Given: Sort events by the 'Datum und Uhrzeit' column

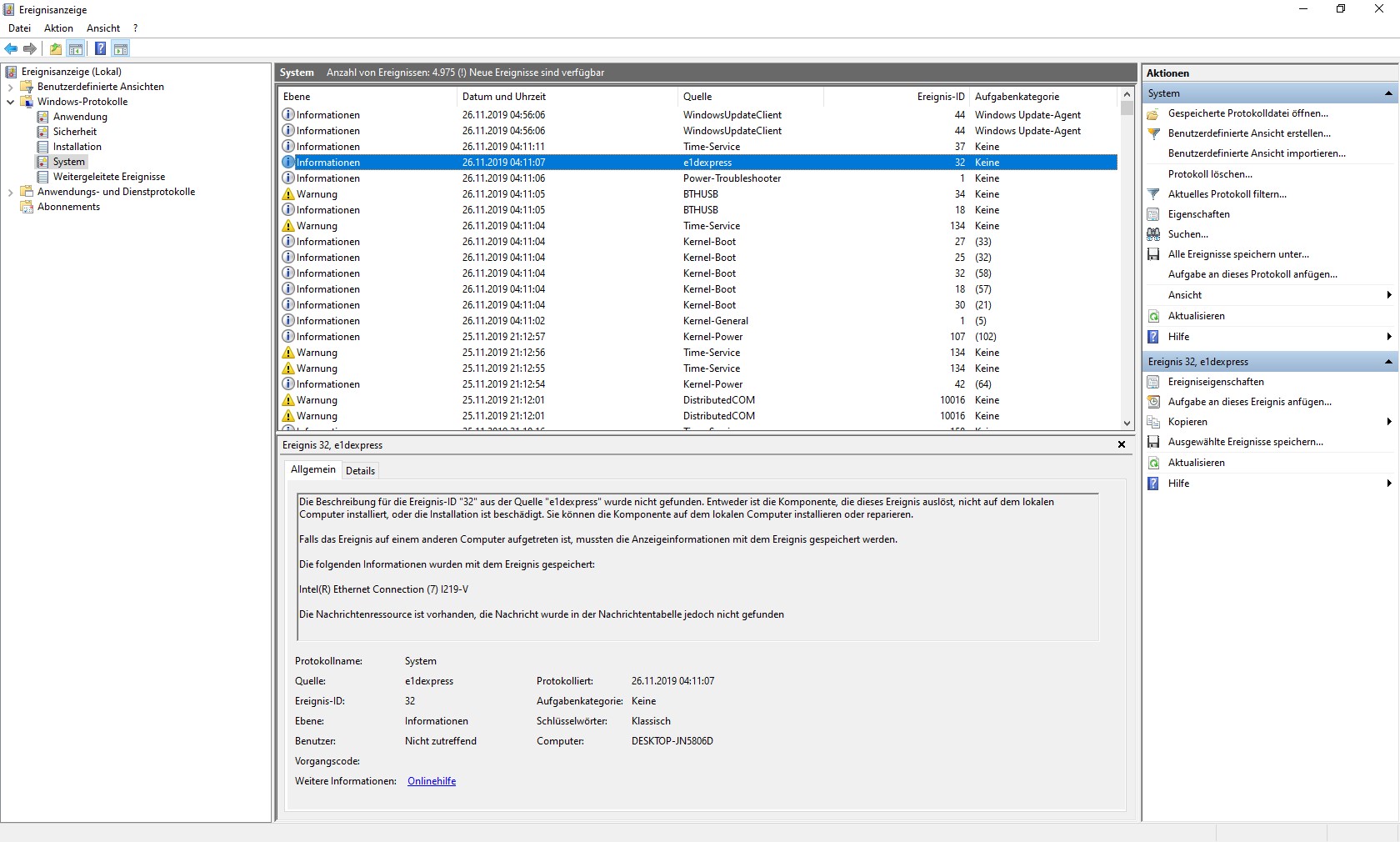Looking at the screenshot, I should [x=568, y=97].
